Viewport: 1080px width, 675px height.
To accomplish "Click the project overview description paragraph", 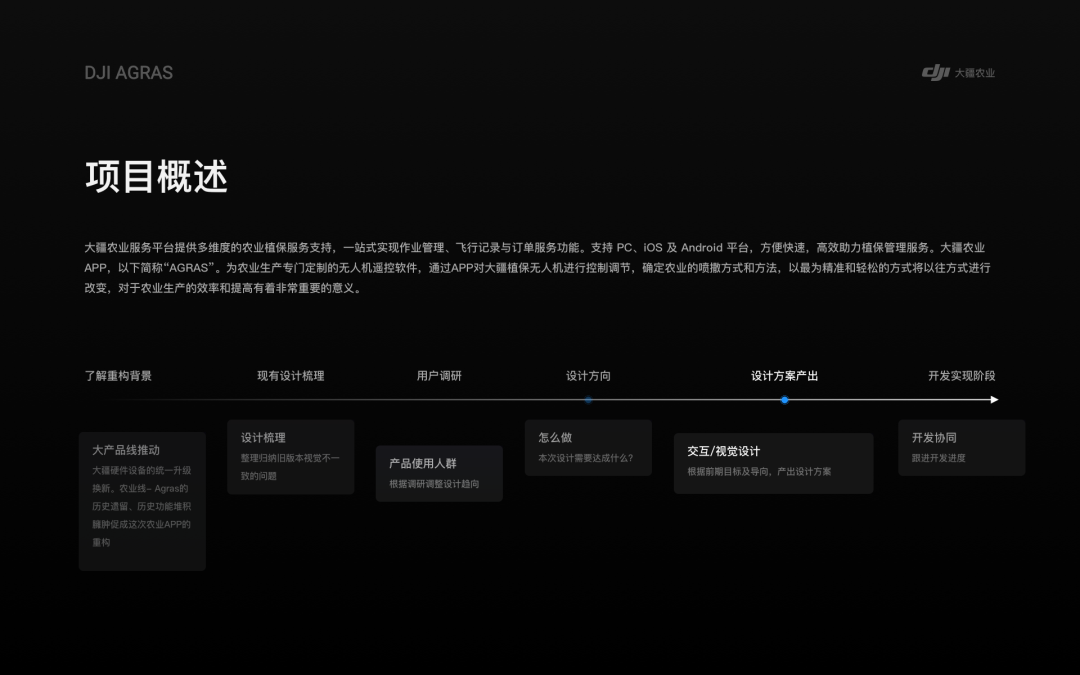I will point(537,268).
